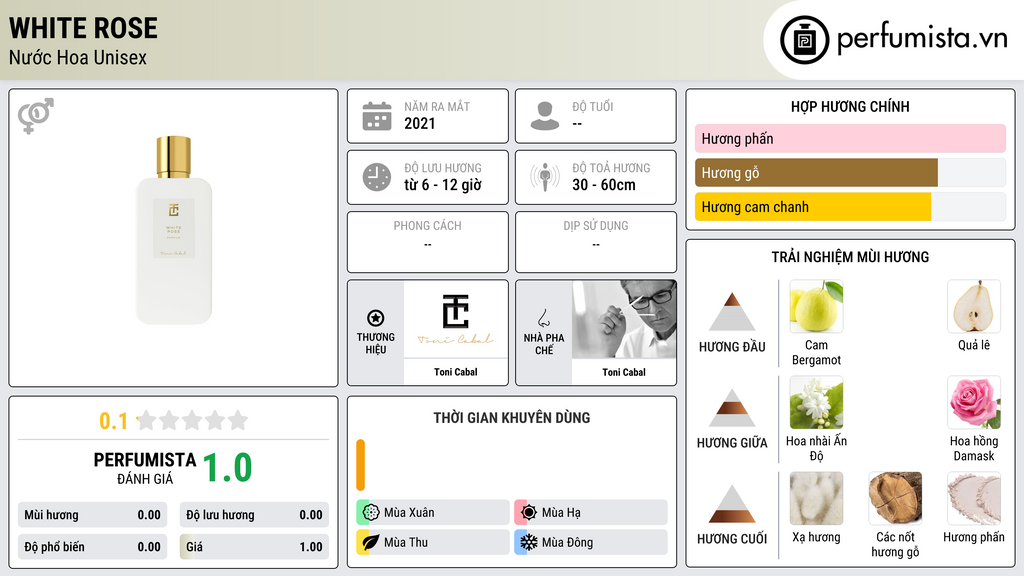1024x576 pixels.
Task: Click the star badge icon above Thương Hiệu
Action: point(376,318)
